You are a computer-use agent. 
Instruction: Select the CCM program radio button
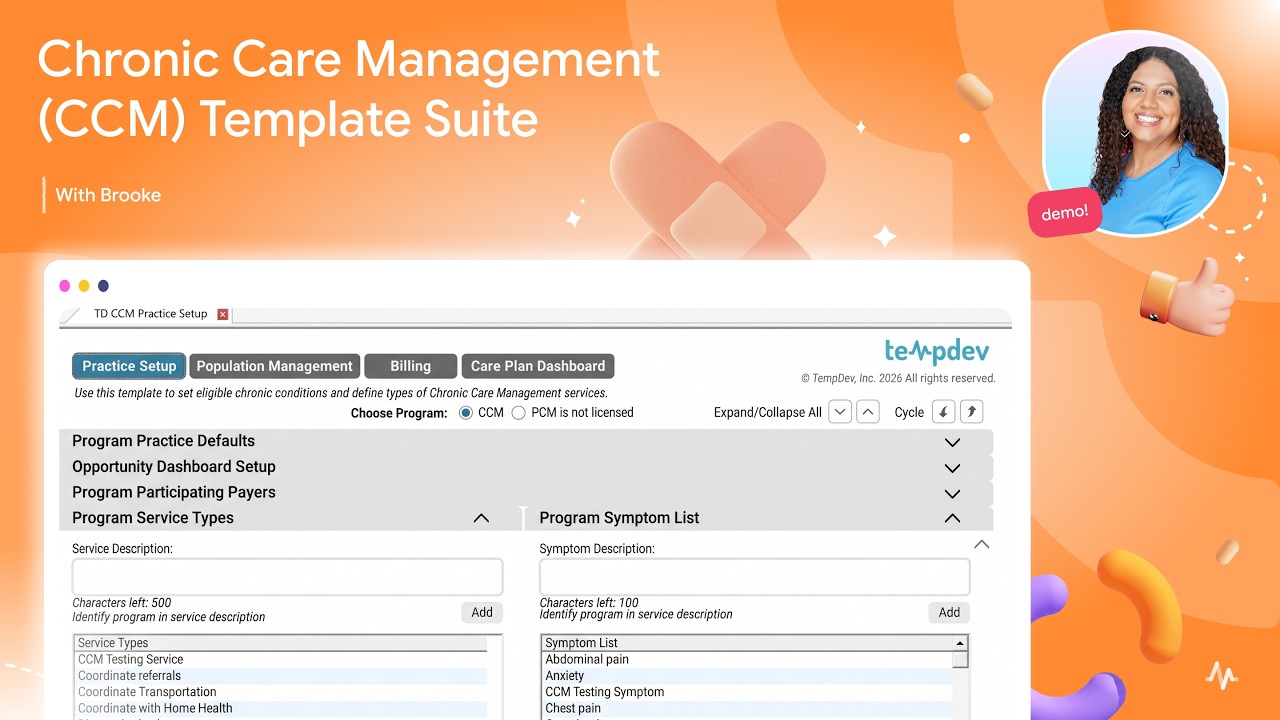[466, 412]
